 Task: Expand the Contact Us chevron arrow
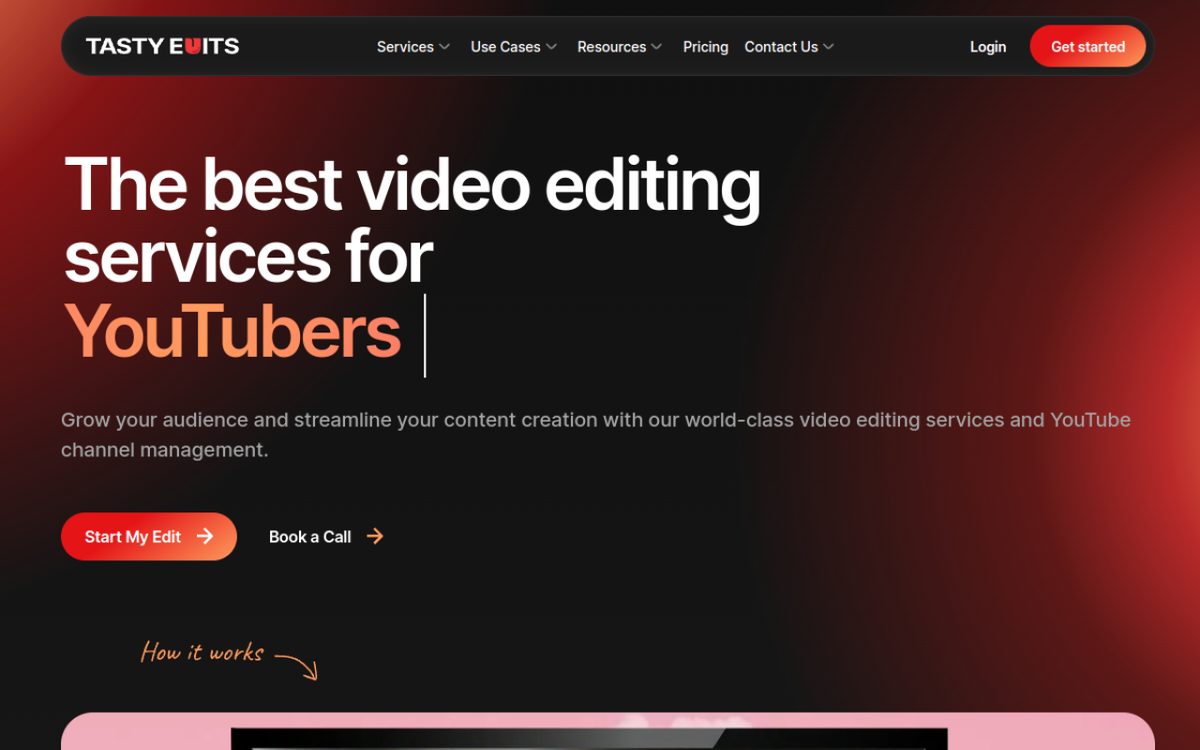(x=828, y=47)
